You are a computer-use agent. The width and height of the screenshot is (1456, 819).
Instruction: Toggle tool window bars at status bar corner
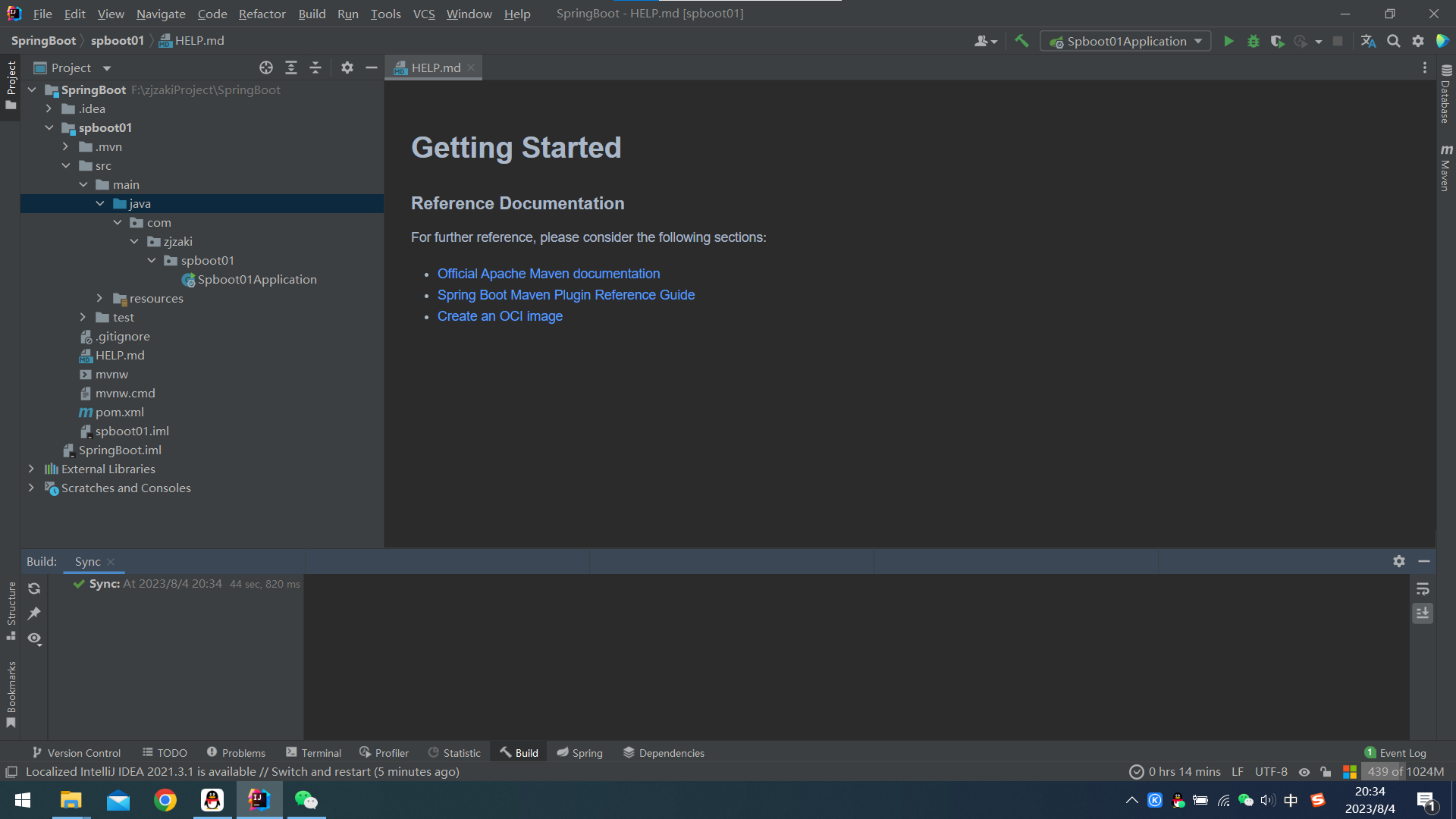(11, 772)
